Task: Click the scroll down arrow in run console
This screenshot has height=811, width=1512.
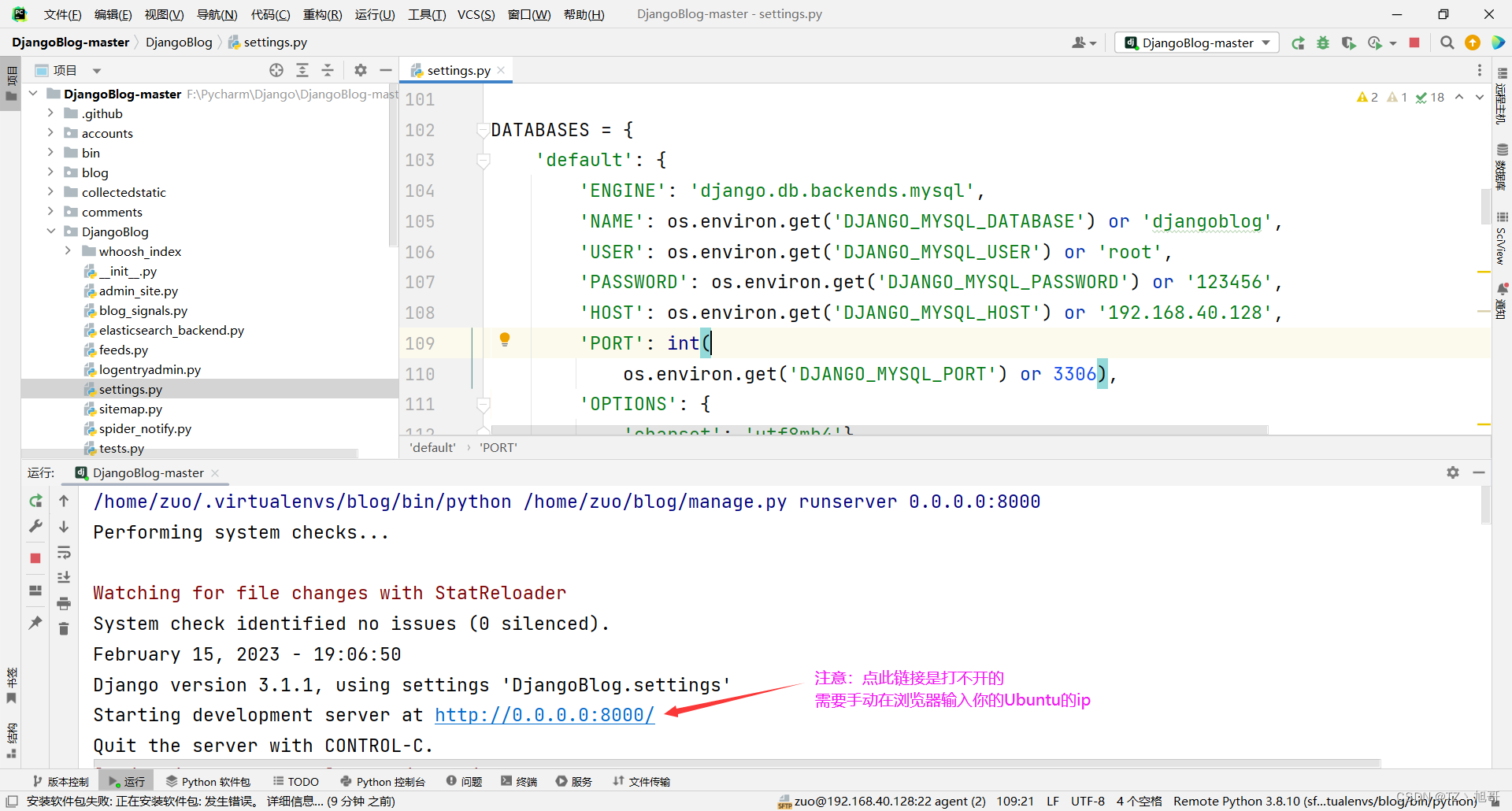Action: (64, 527)
